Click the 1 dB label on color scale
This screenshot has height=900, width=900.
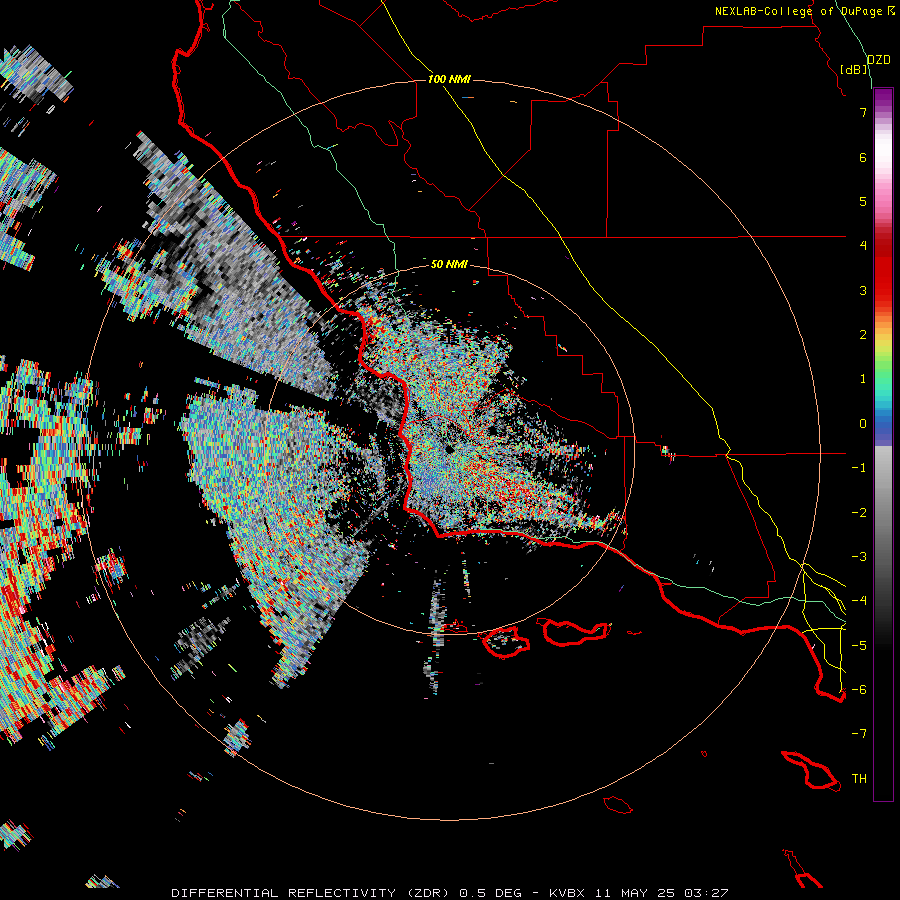[x=863, y=379]
